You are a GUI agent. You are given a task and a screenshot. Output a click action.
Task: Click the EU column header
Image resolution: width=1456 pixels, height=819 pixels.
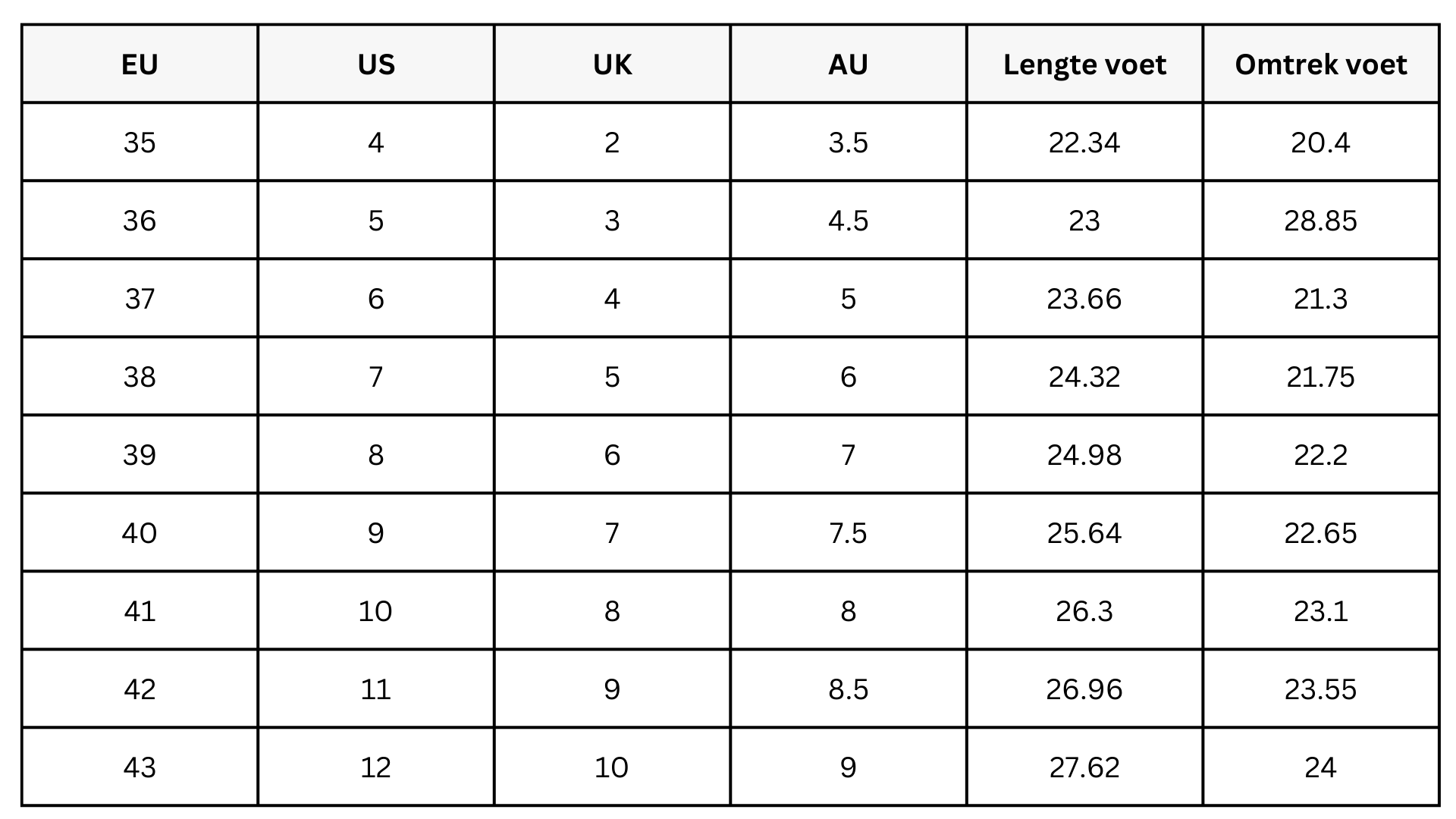pos(140,64)
